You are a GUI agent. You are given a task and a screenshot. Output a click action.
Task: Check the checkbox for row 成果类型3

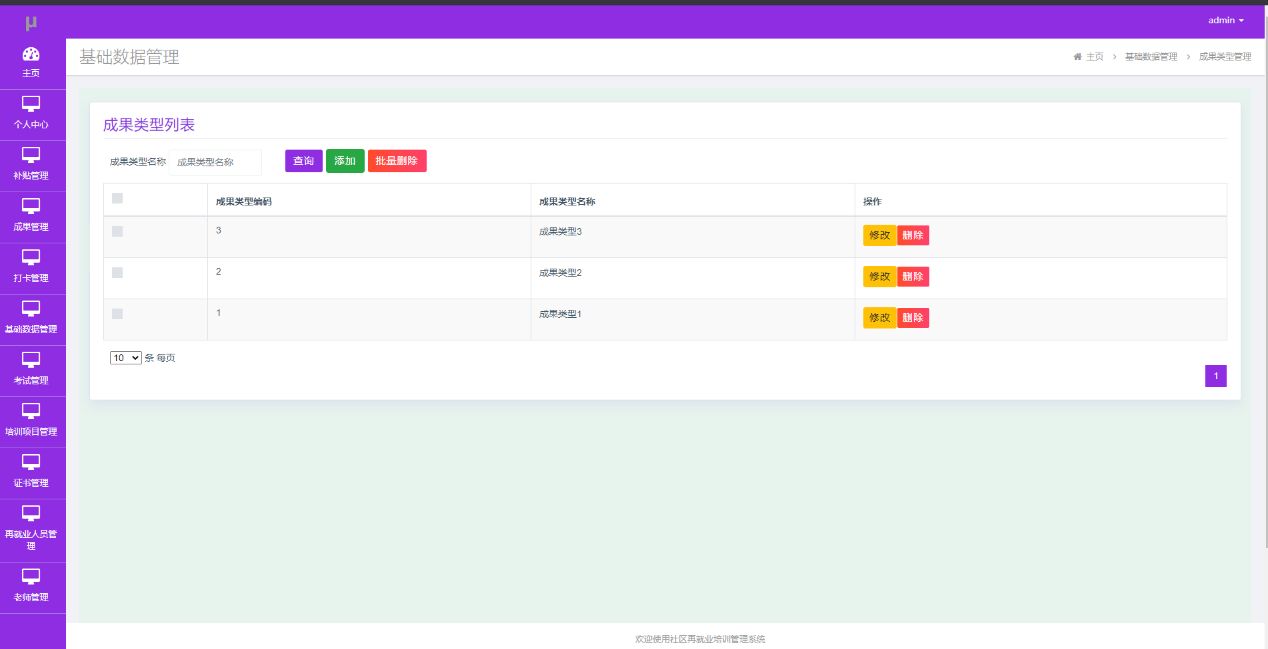tap(117, 231)
